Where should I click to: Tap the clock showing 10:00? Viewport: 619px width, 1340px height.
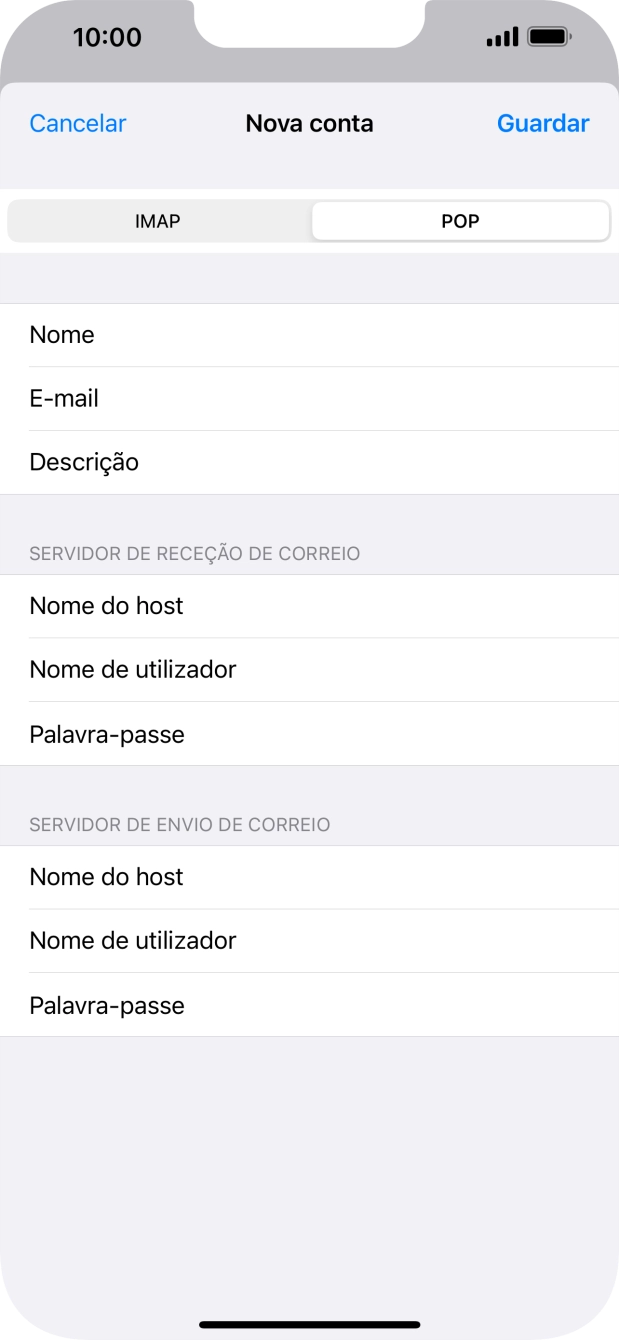(x=103, y=37)
